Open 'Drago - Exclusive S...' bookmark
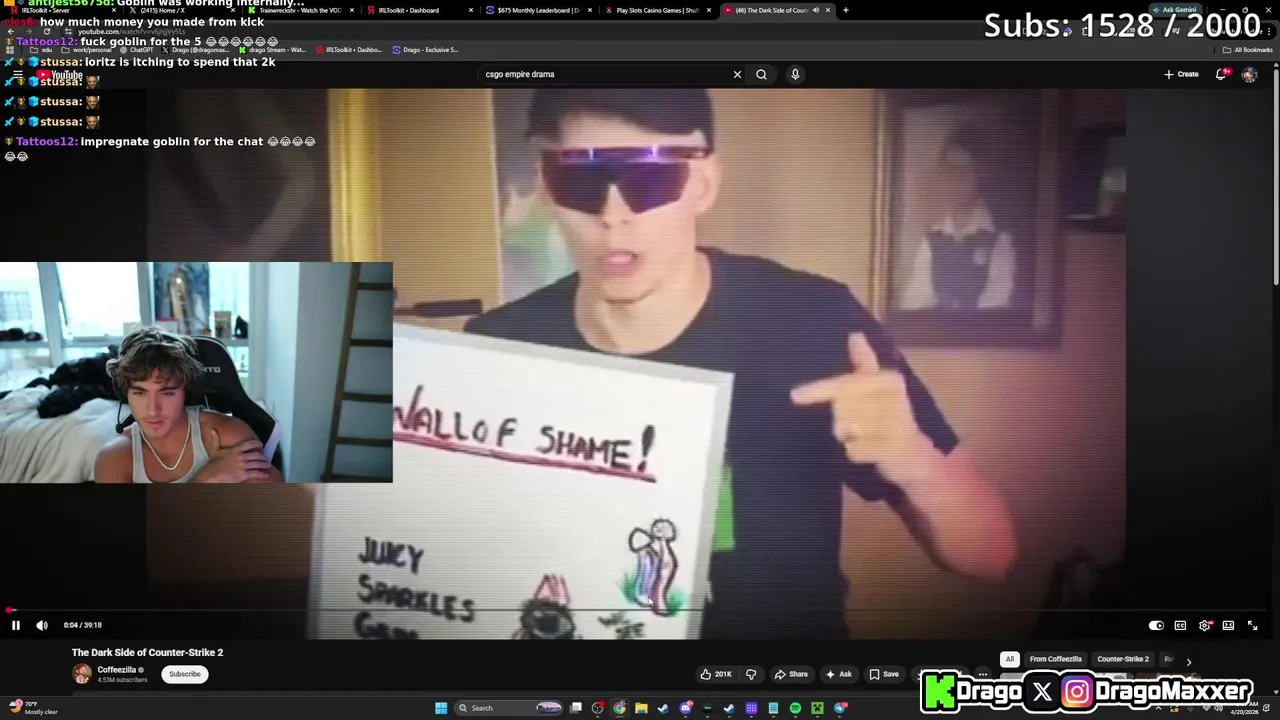 click(425, 50)
